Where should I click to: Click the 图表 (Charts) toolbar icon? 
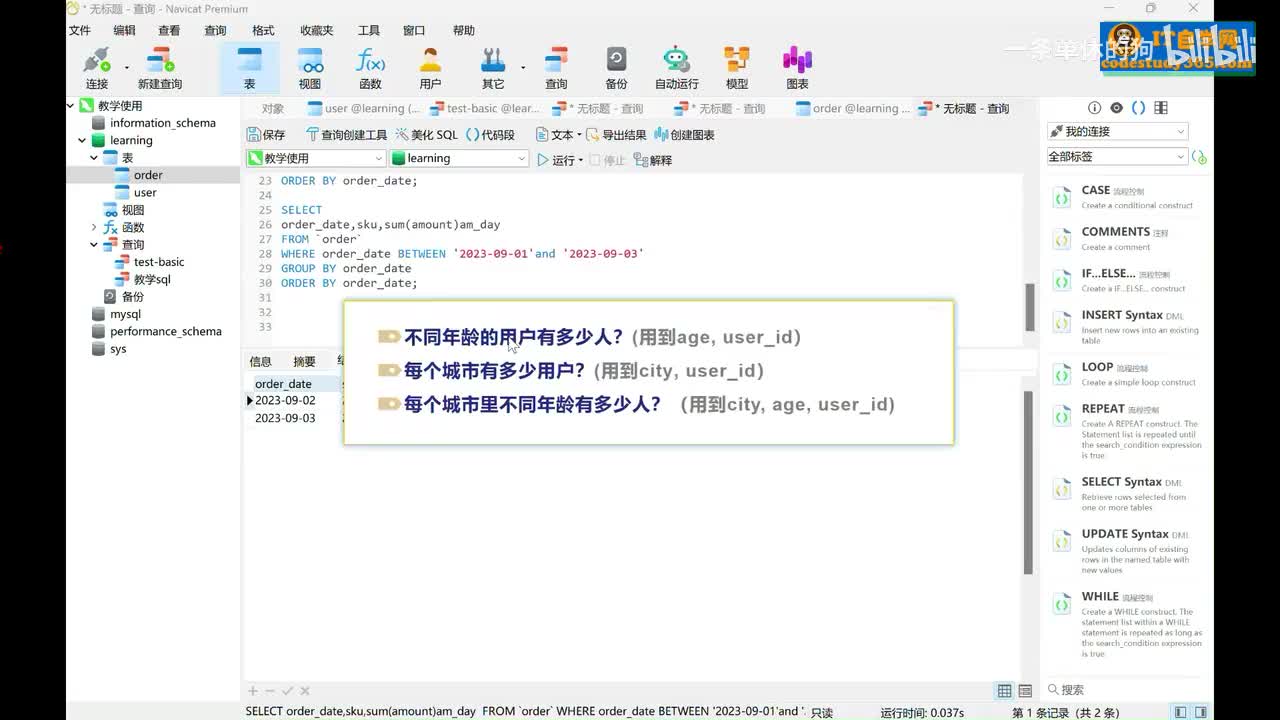[797, 68]
